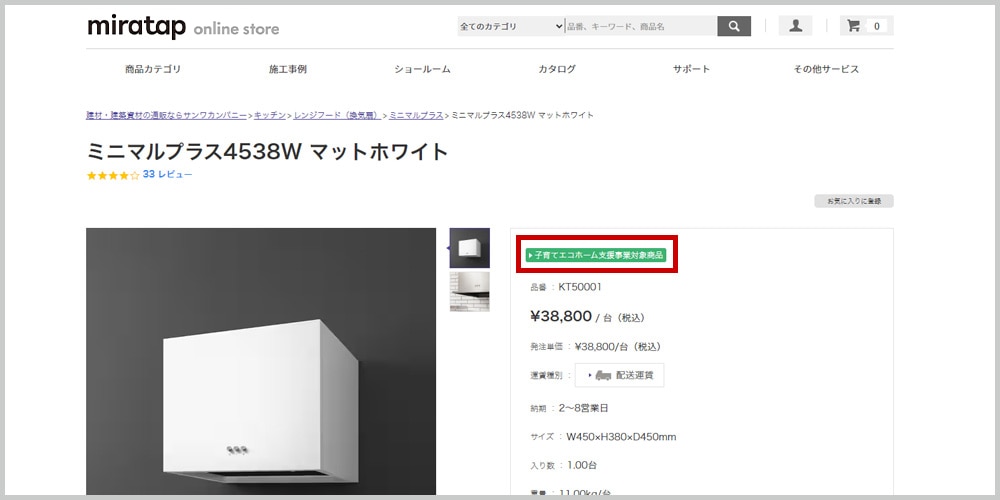Click the product number KT50001
The width and height of the screenshot is (1000, 500).
[580, 287]
